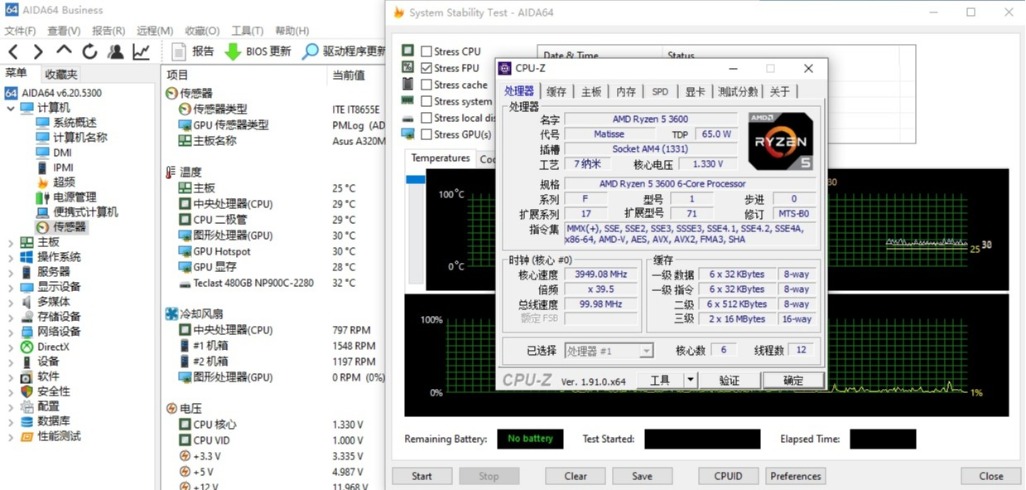
Task: Switch to CPU-Z 测试分数 tab
Action: coord(737,92)
